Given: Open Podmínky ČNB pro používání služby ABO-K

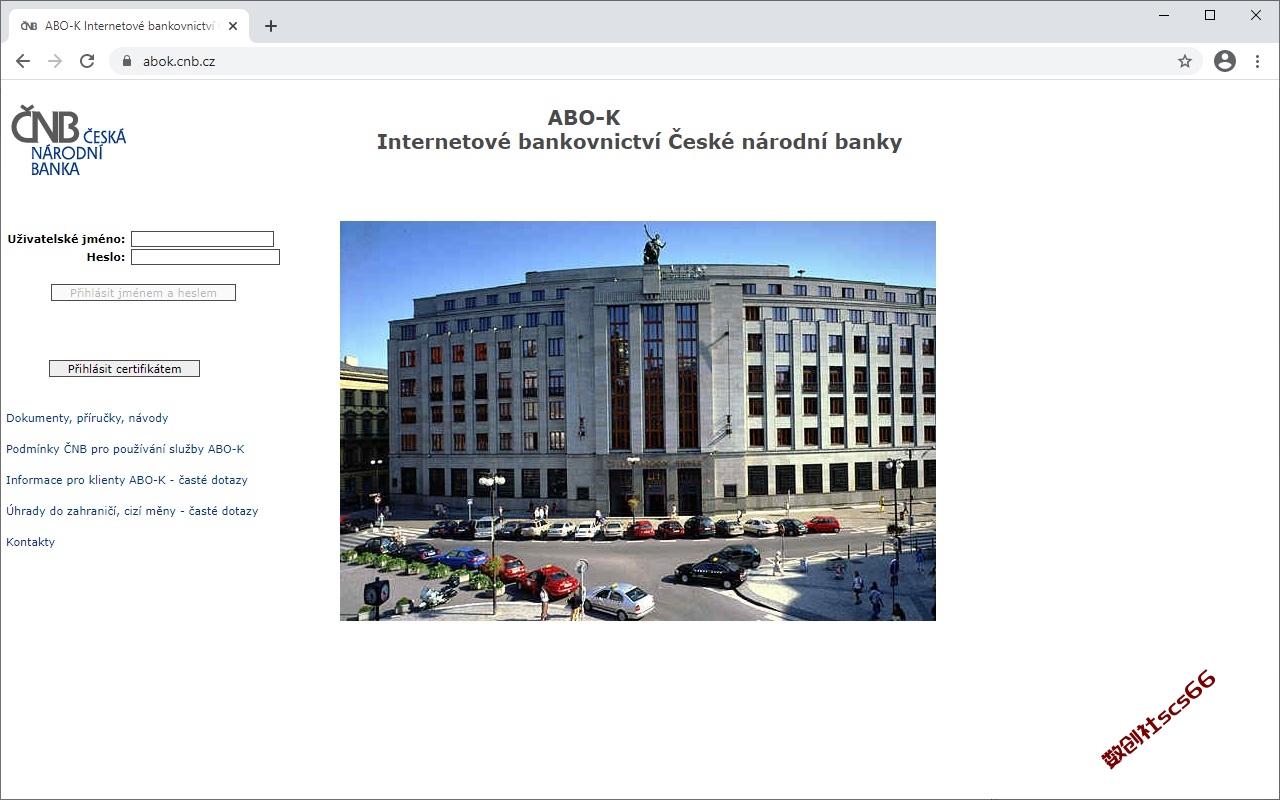Looking at the screenshot, I should coord(125,449).
